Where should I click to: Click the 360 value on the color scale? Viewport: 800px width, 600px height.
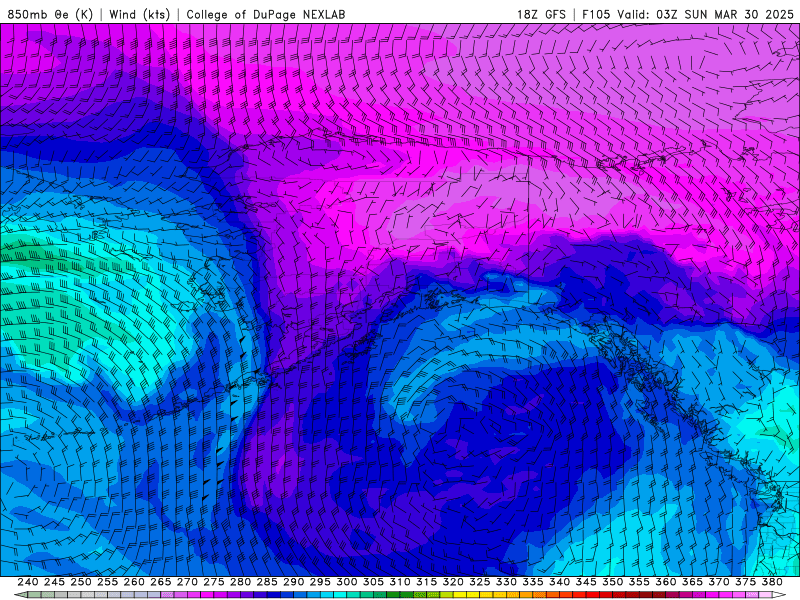coord(665,582)
